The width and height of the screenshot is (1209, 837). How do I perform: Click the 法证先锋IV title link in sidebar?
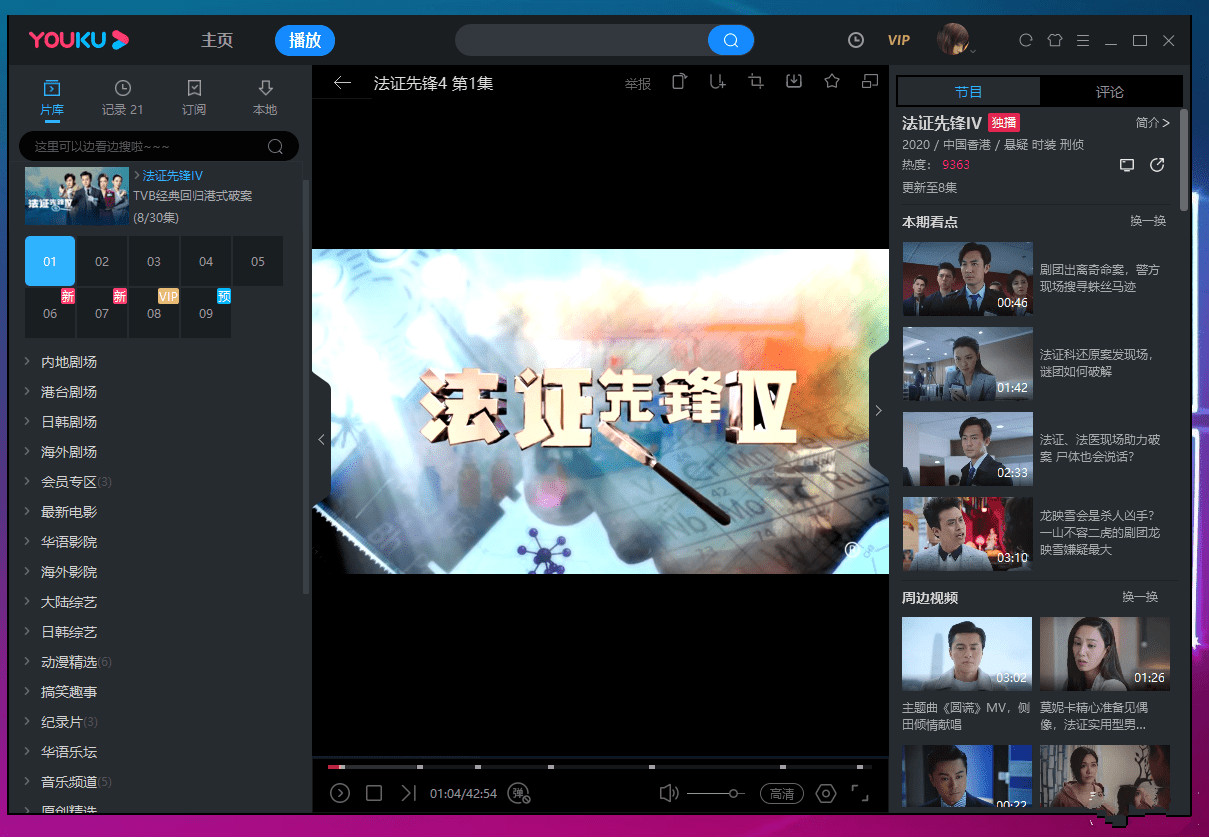point(172,176)
